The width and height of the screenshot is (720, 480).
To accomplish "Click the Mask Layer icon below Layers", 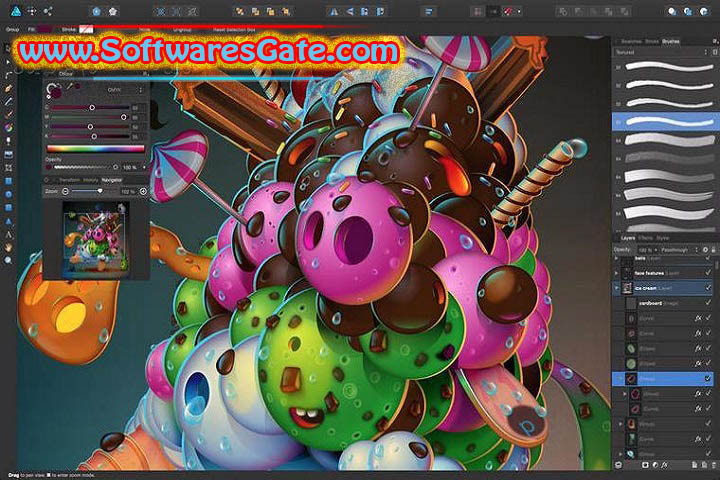I will (645, 465).
